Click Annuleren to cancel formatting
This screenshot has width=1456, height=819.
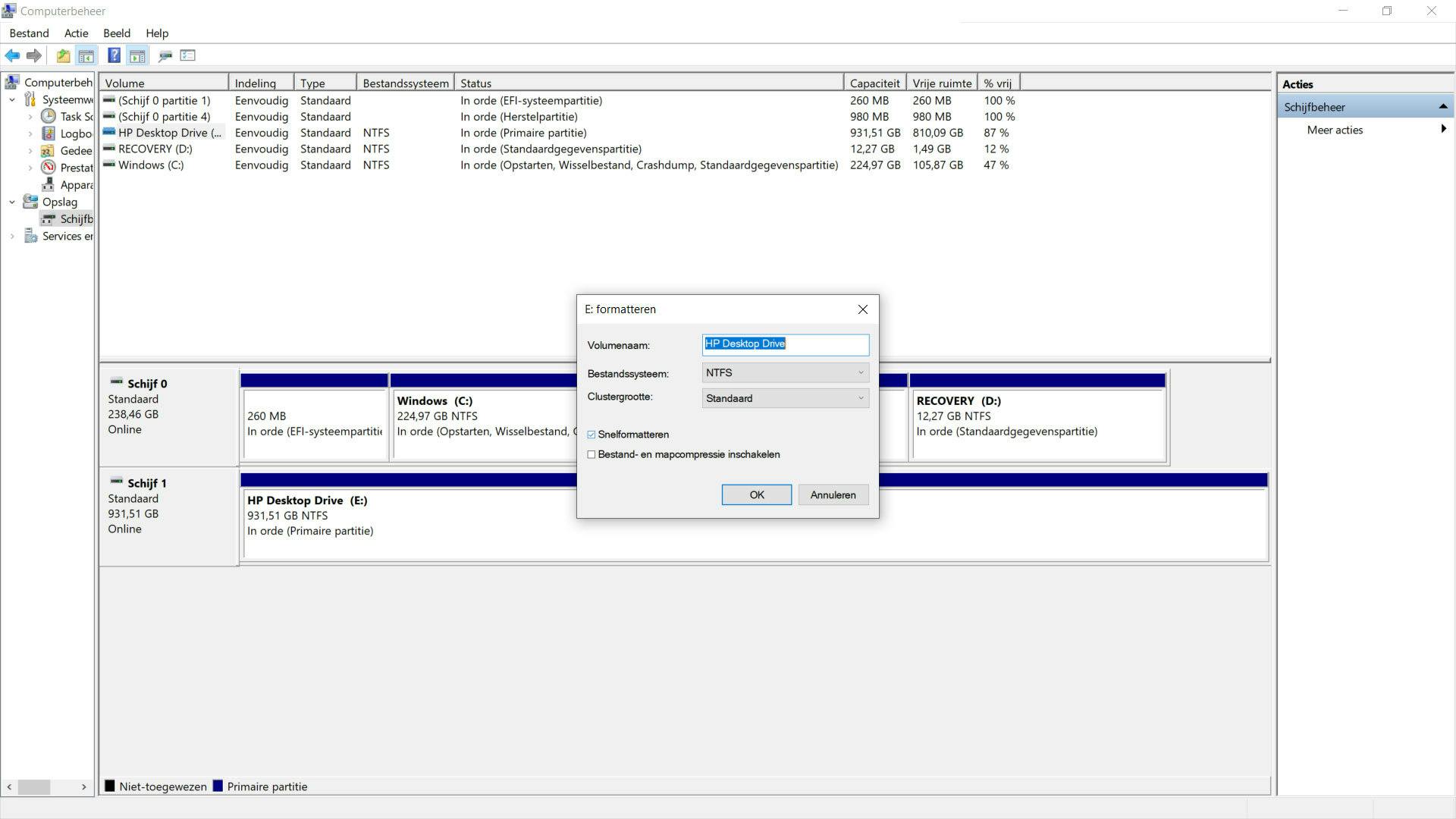tap(833, 494)
